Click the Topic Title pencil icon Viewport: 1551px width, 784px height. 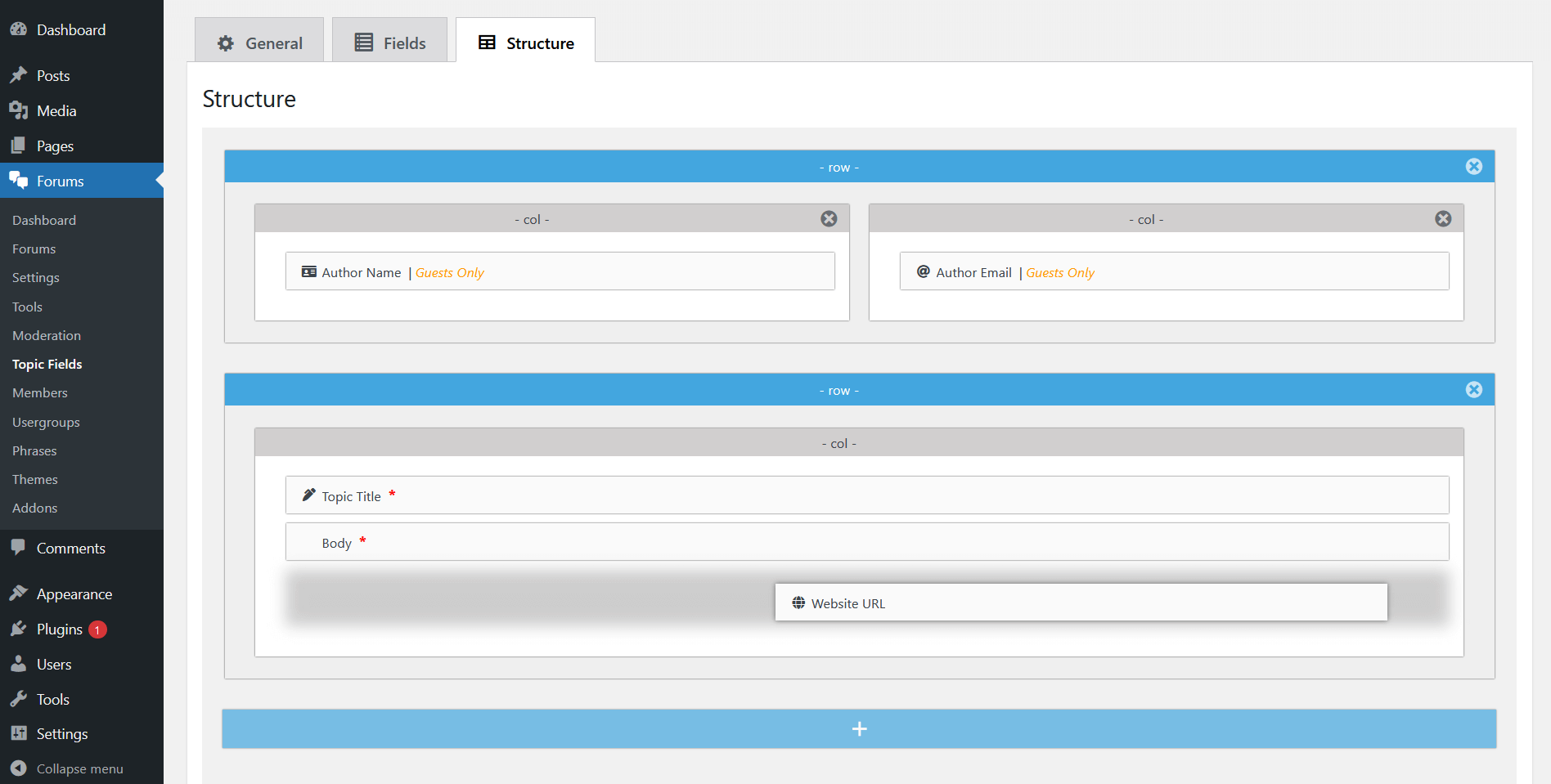click(308, 495)
